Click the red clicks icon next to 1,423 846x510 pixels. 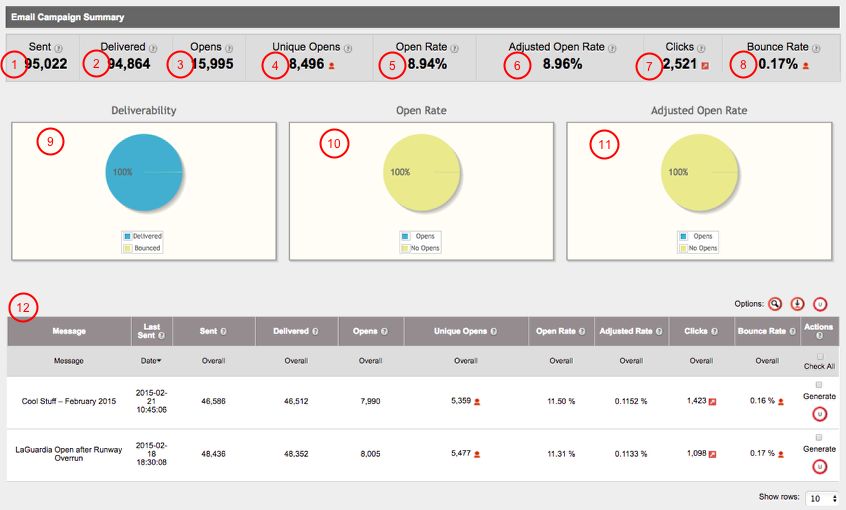pyautogui.click(x=713, y=402)
